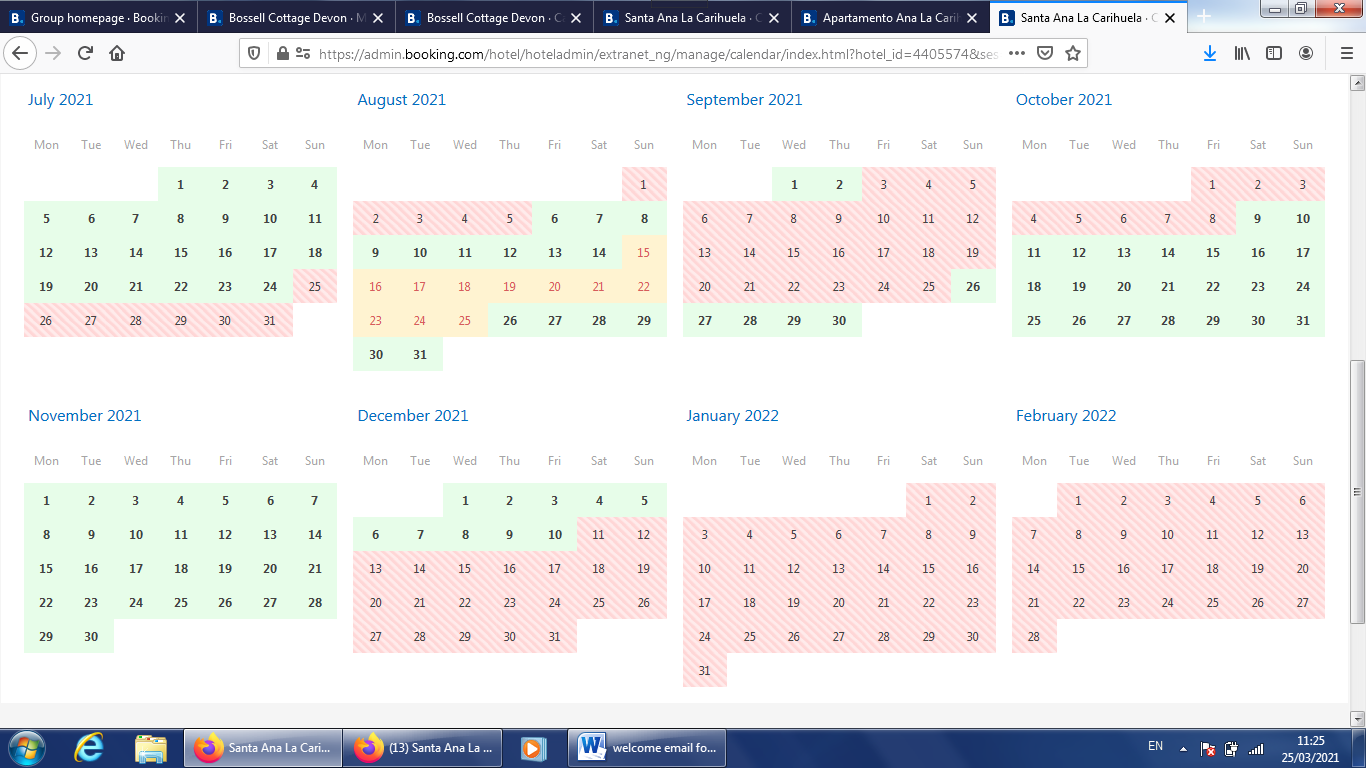Click the Firefox Home icon
This screenshot has width=1366, height=768.
point(117,53)
